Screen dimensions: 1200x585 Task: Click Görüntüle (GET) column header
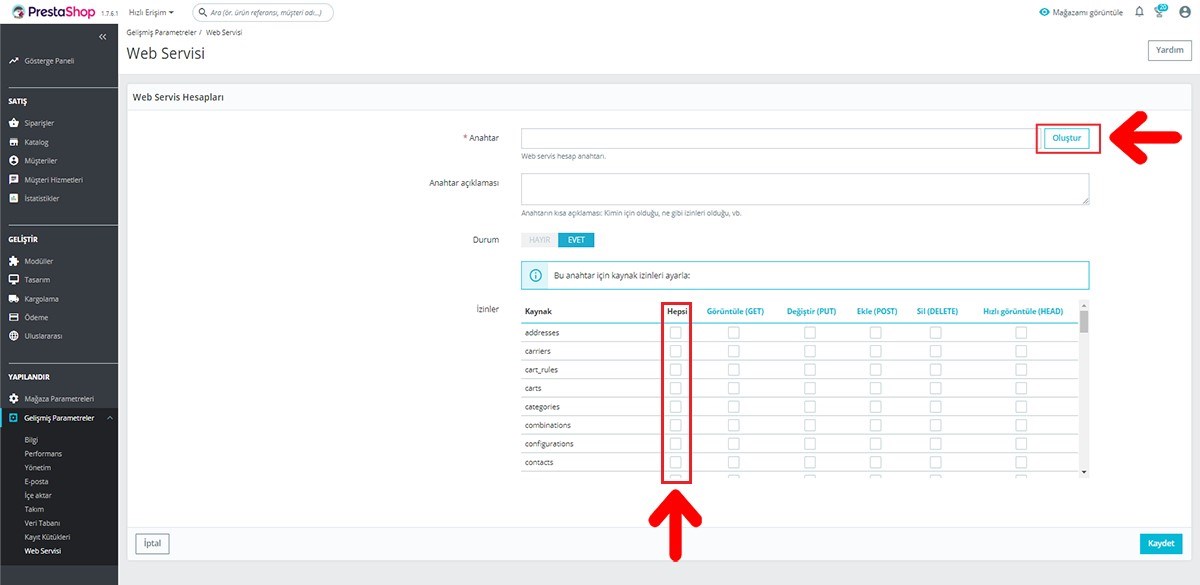tap(735, 311)
